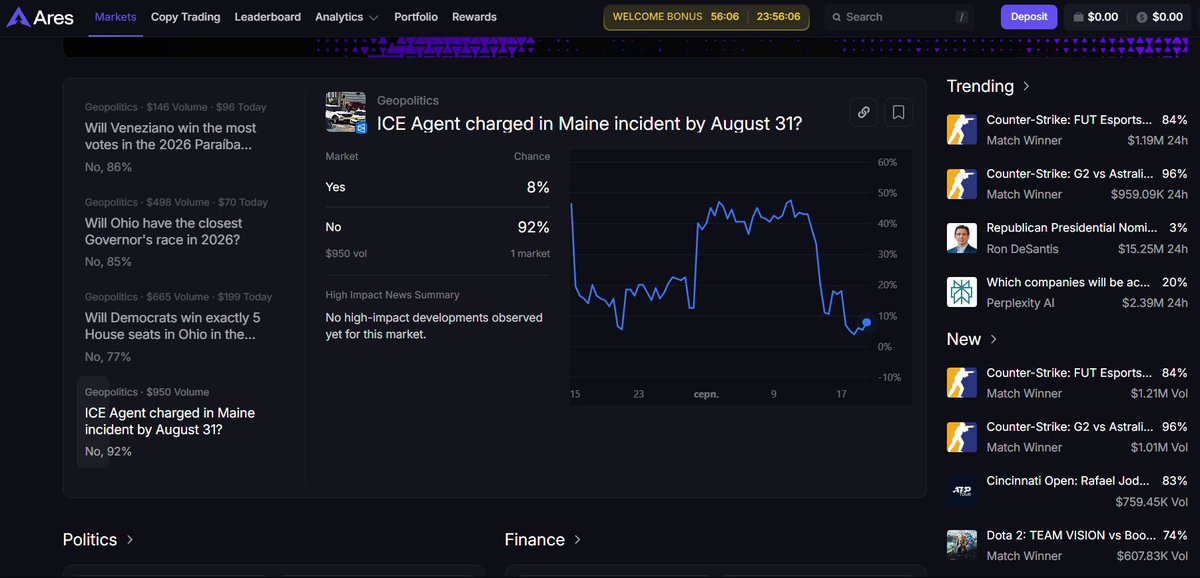Open the wallet balance icon

point(1077,17)
